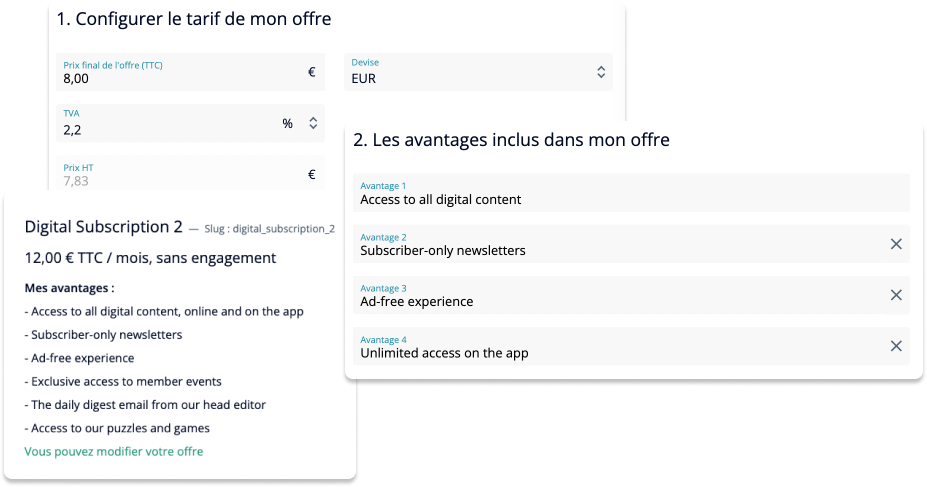Screen dimensions: 927x487
Task: Click the Les avantages inclus section heading
Action: coord(511,140)
